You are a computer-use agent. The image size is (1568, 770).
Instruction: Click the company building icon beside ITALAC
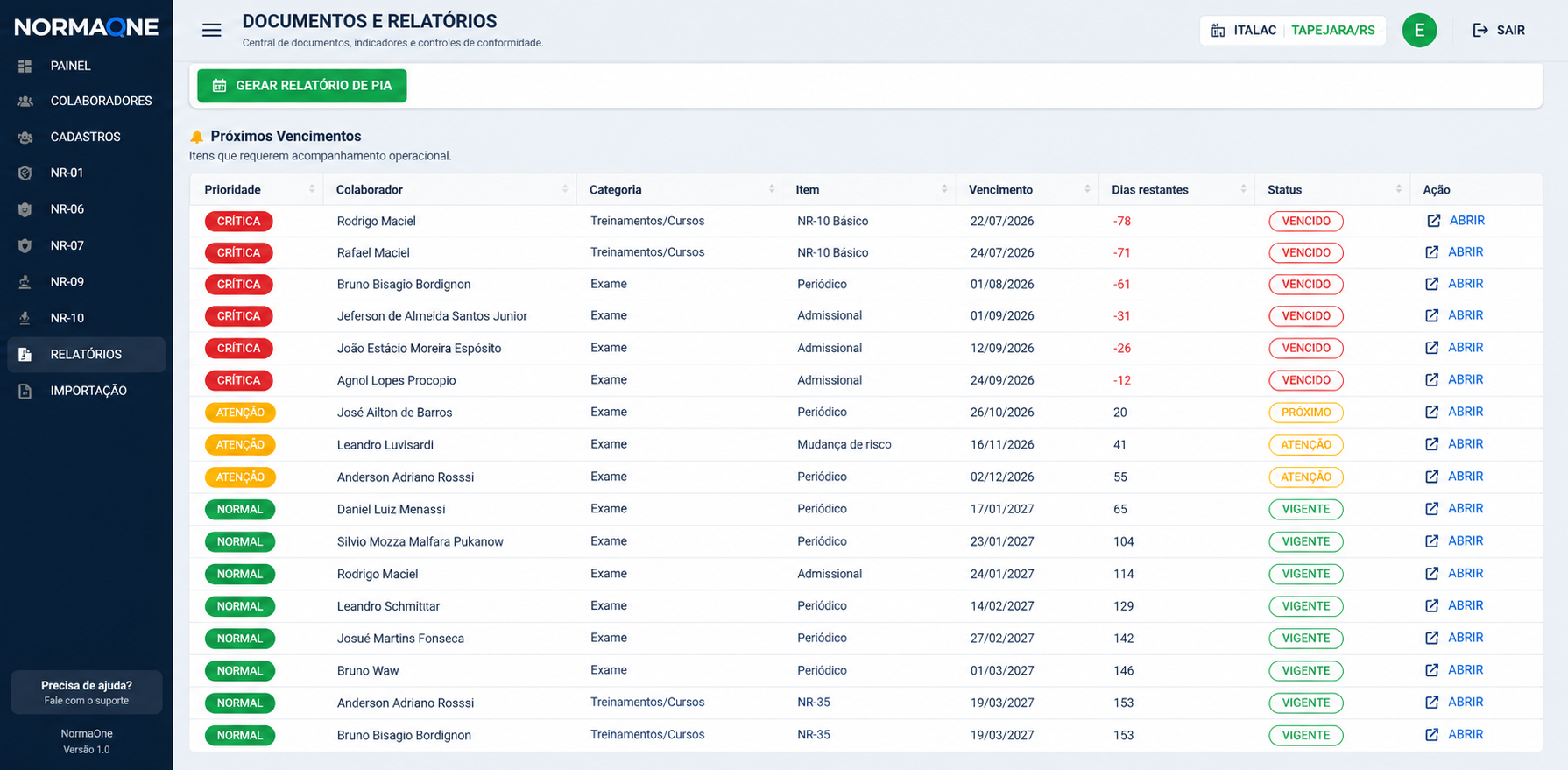click(x=1218, y=31)
